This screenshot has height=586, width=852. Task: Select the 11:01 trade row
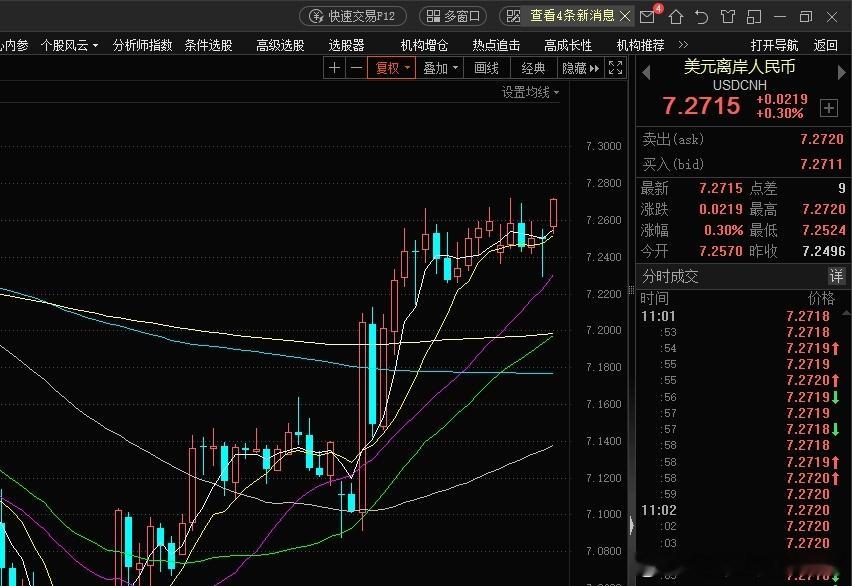click(740, 316)
